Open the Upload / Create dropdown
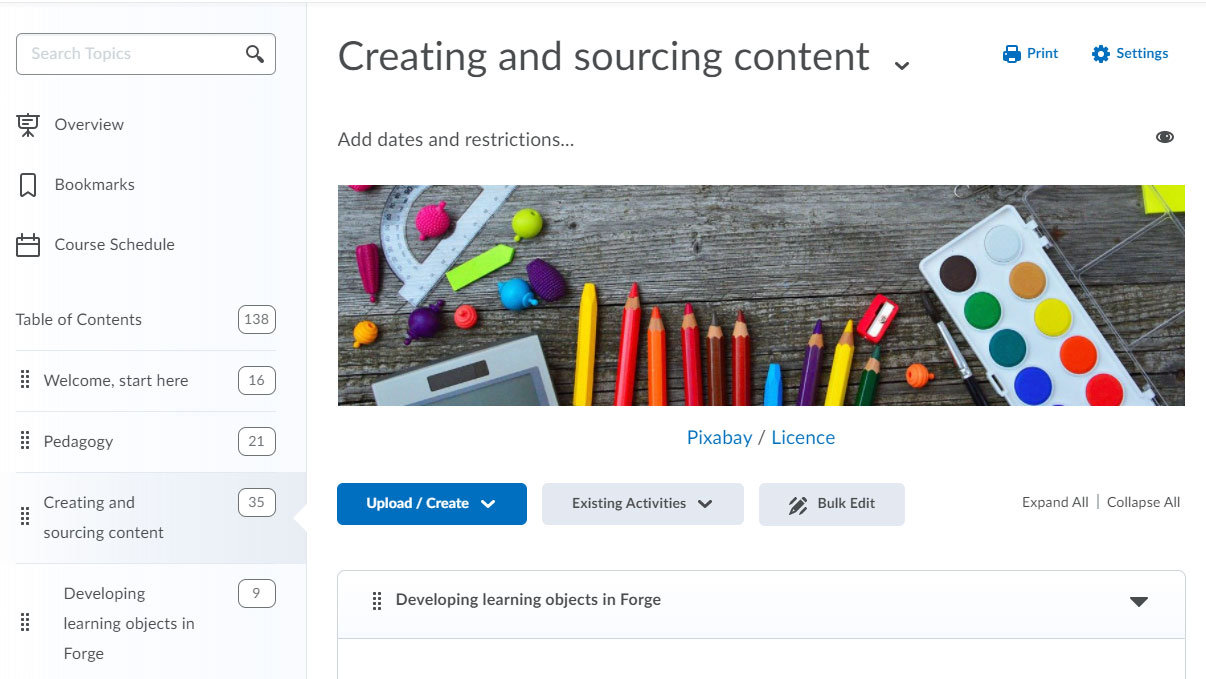 point(432,504)
